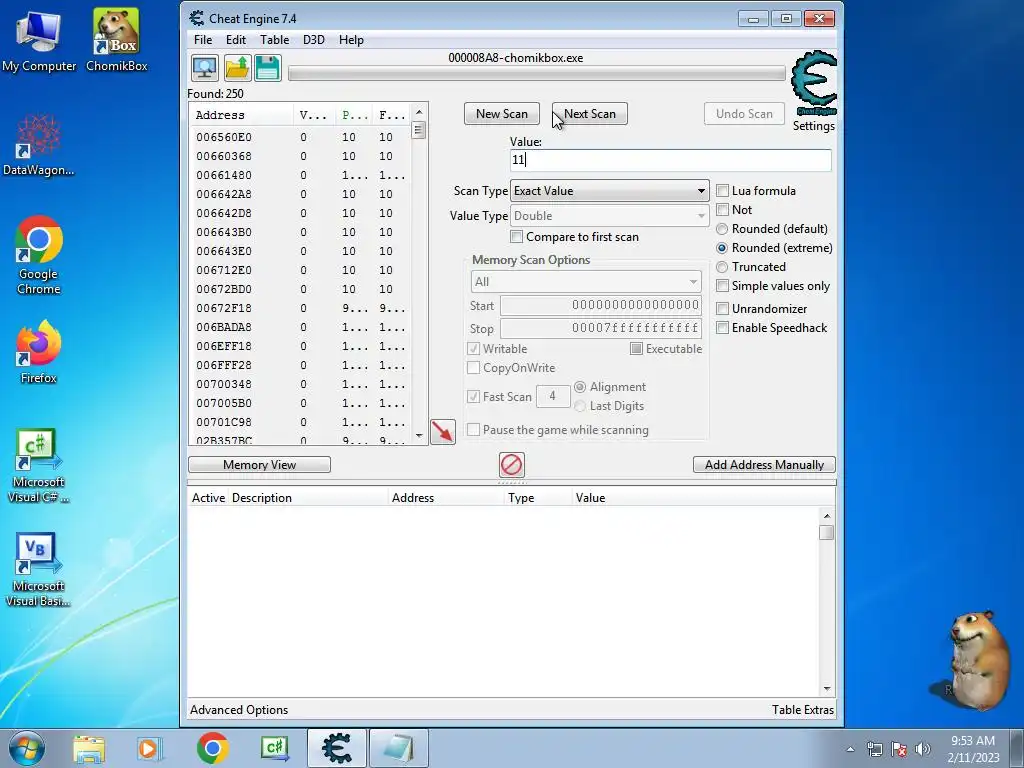Launch Google Chrome from desktop

[39, 255]
